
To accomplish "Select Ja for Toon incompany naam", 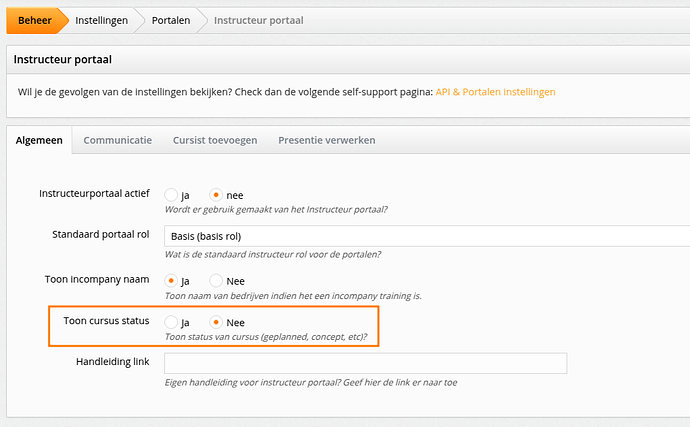I will pos(171,280).
